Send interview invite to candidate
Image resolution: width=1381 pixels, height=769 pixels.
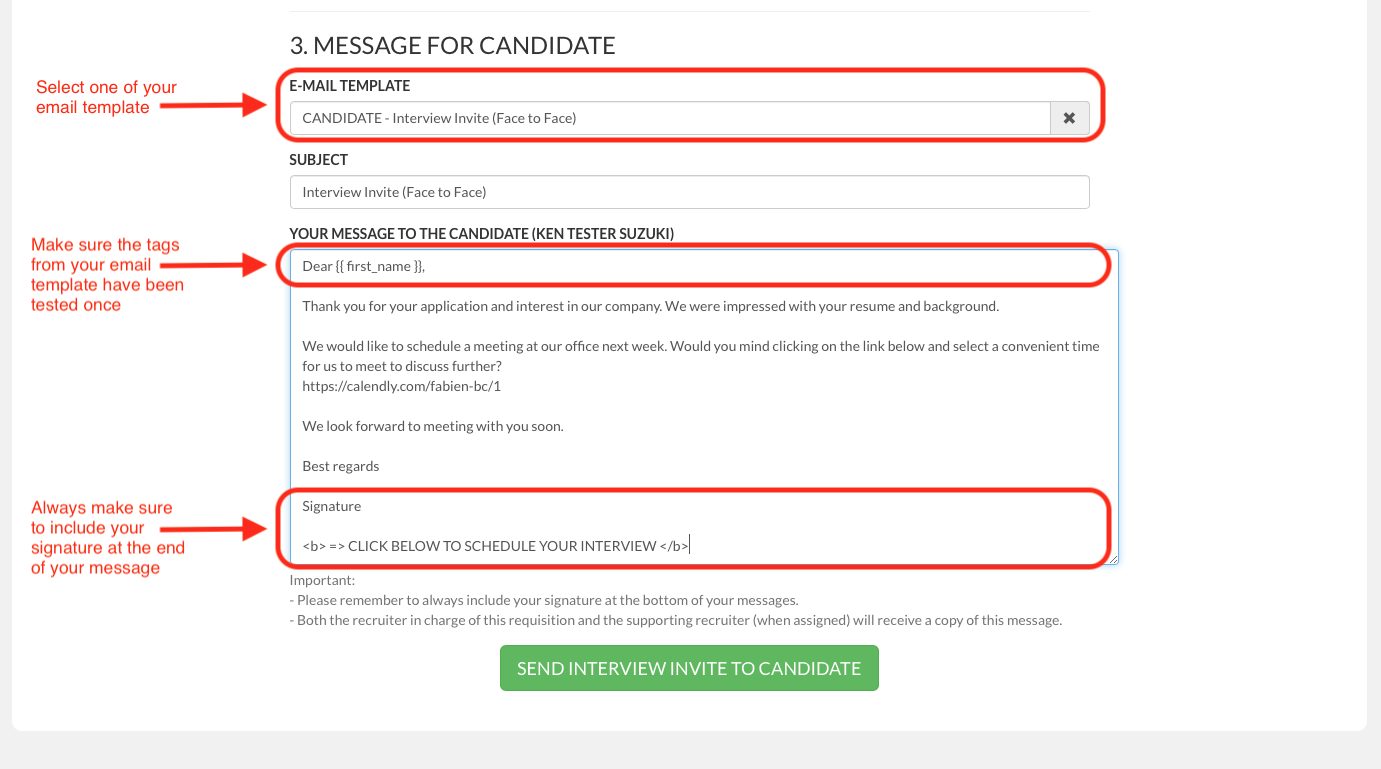(689, 668)
